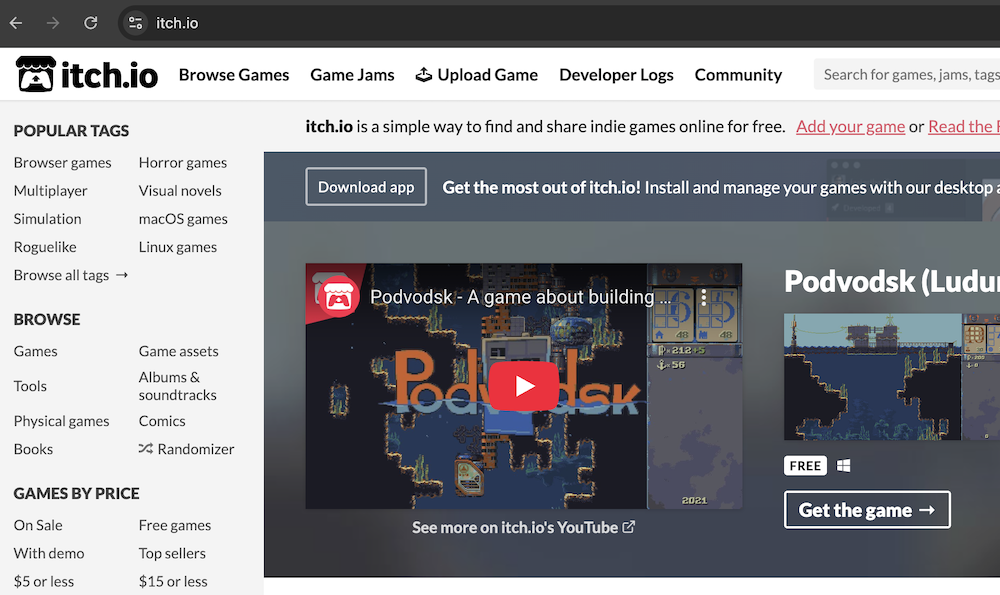Expand Browse all tags arrow link

(x=71, y=275)
